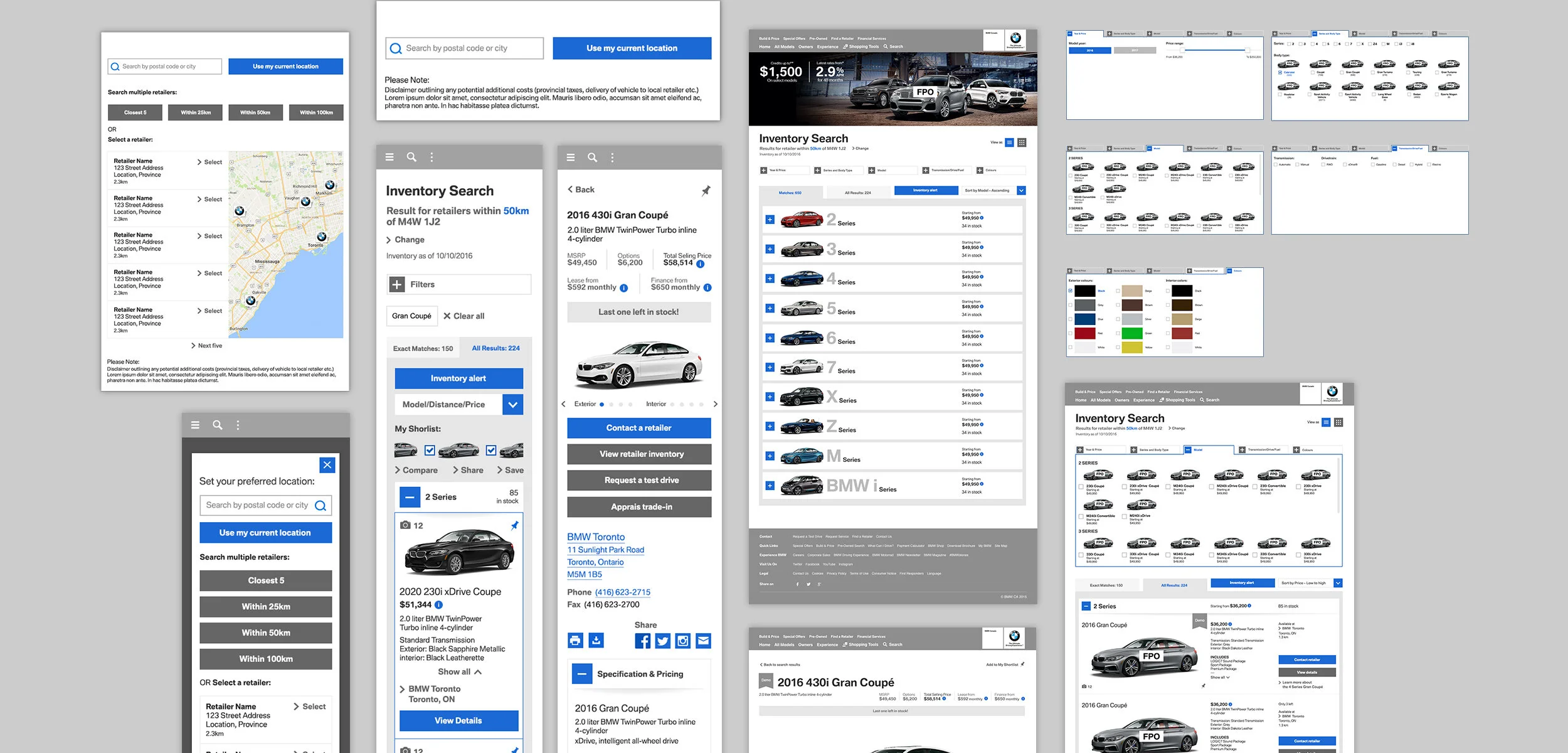Show info for Finance from $650 monthly
Image resolution: width=1568 pixels, height=753 pixels.
(x=707, y=288)
